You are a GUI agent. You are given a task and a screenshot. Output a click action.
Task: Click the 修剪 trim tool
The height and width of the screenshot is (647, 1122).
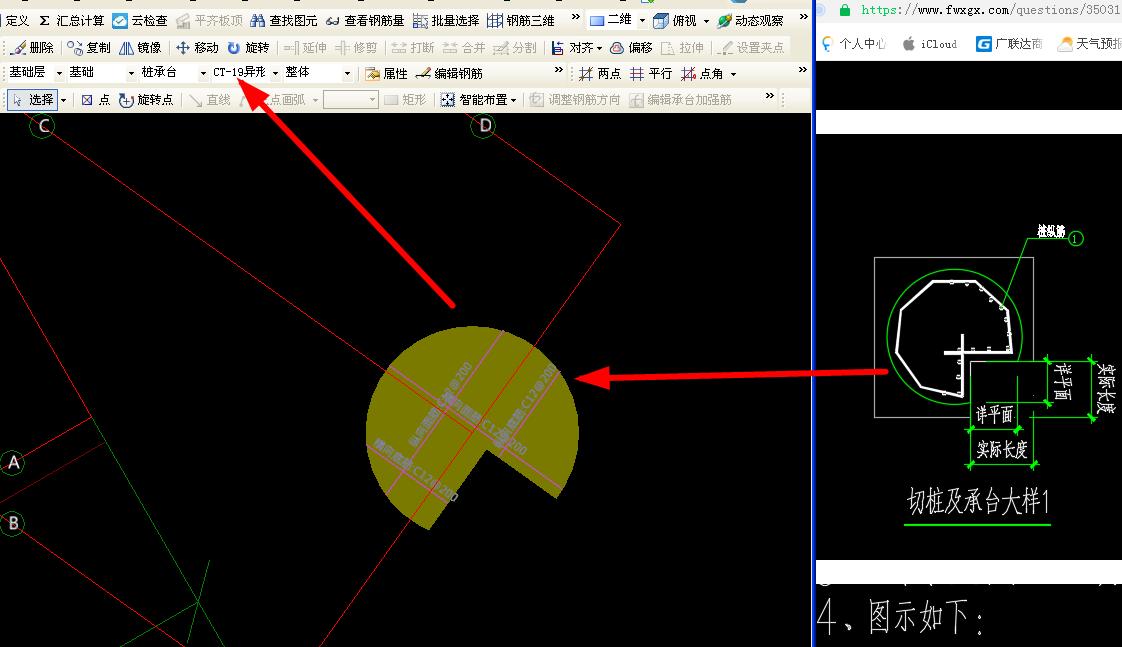[x=356, y=47]
